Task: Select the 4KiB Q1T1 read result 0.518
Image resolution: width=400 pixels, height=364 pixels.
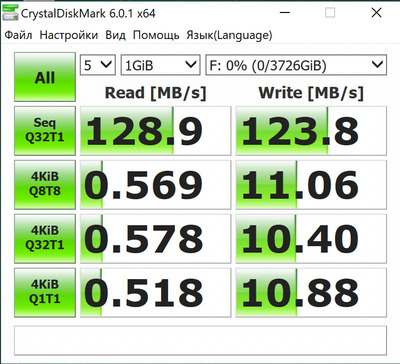Action: point(155,292)
